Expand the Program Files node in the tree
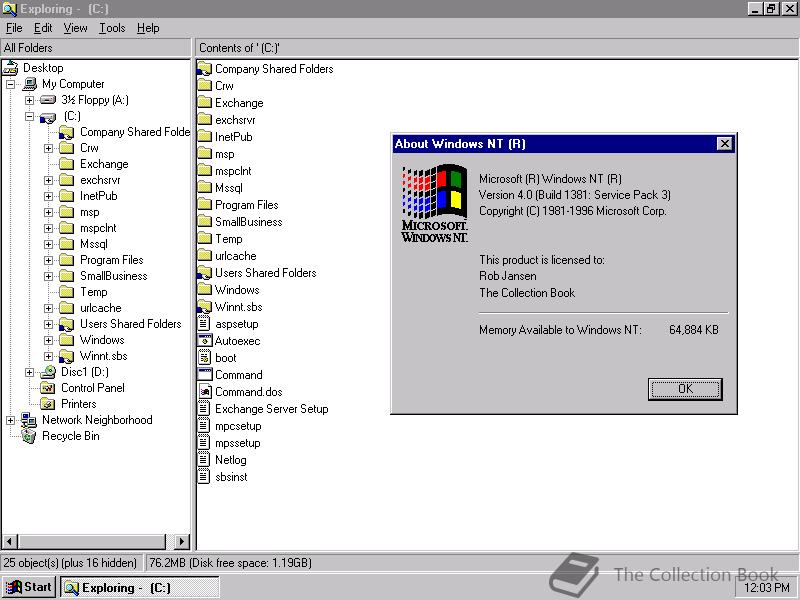This screenshot has width=800, height=600. (x=48, y=261)
